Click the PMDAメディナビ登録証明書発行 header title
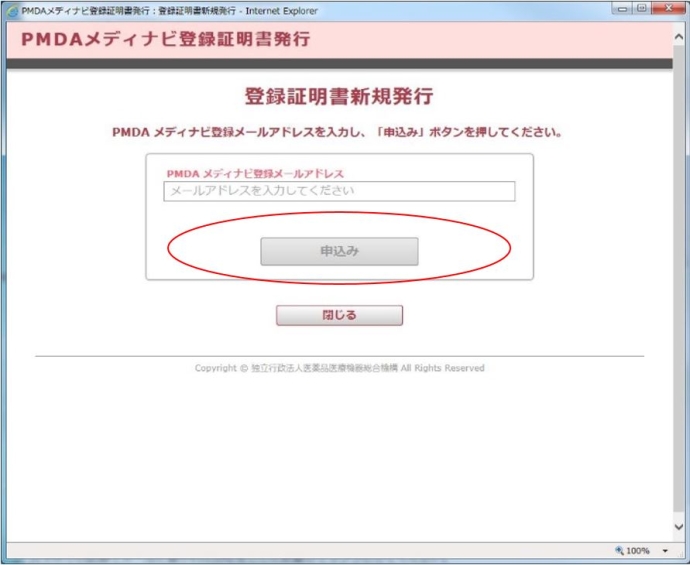690x565 pixels. (x=166, y=39)
